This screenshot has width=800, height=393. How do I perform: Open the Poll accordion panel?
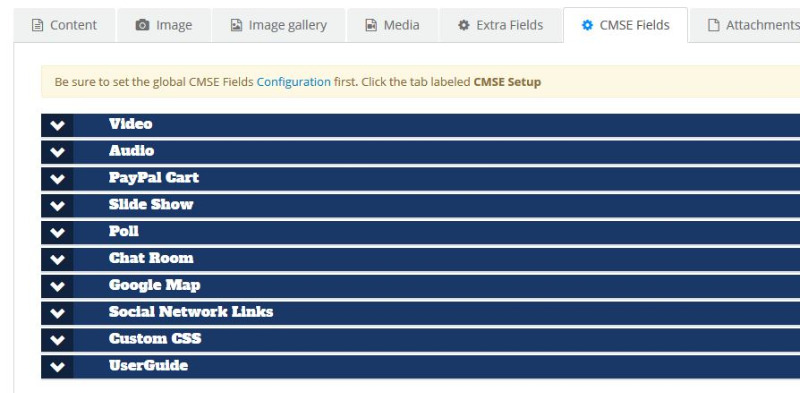[420, 233]
